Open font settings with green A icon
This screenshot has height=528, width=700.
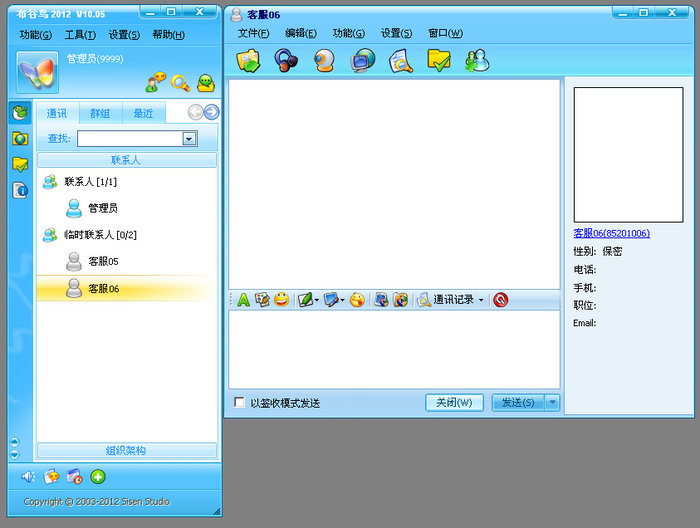pos(243,300)
